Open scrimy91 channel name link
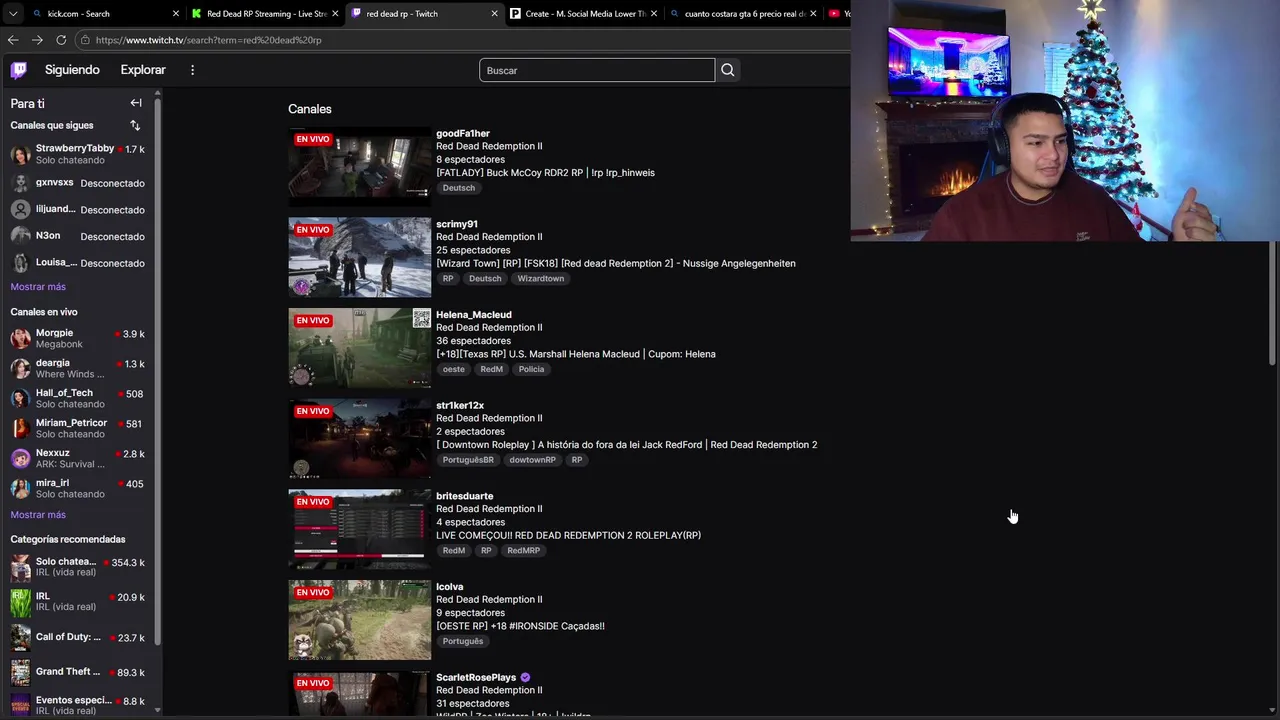 click(x=457, y=224)
